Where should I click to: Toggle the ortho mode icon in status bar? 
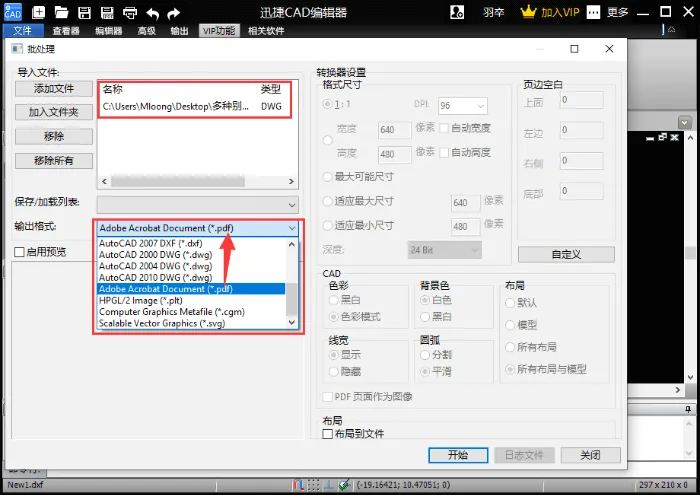click(x=329, y=484)
